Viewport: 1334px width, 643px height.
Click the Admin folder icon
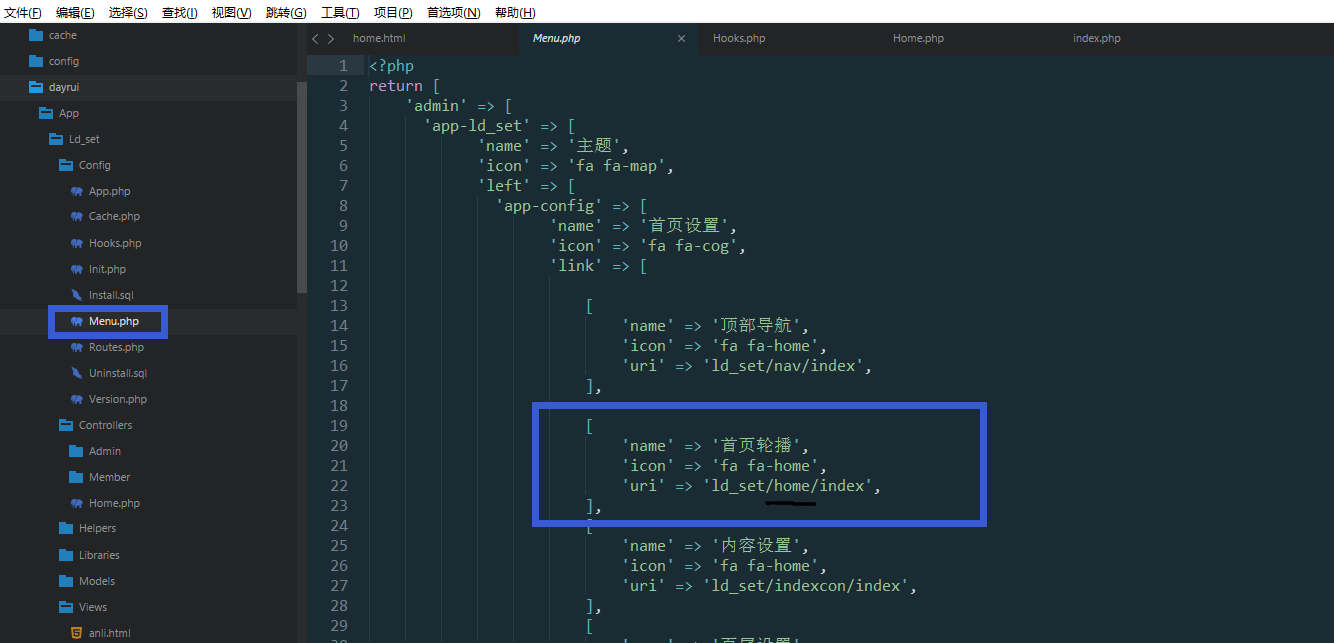(x=76, y=451)
